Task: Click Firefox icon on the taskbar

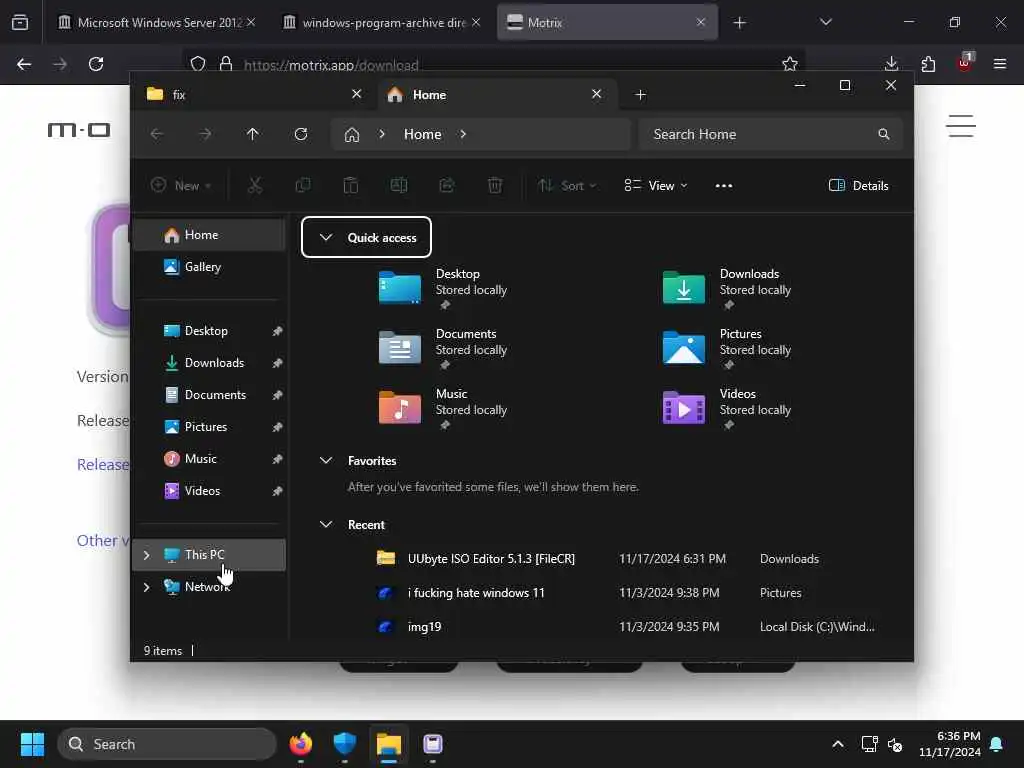Action: [x=301, y=744]
